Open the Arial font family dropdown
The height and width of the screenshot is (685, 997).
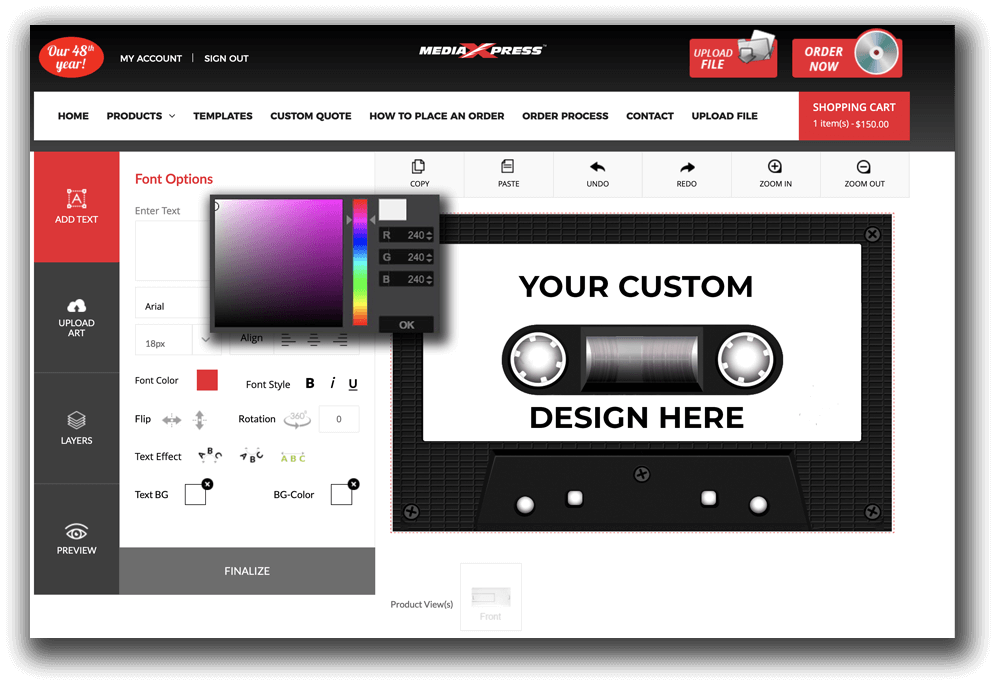pyautogui.click(x=172, y=306)
